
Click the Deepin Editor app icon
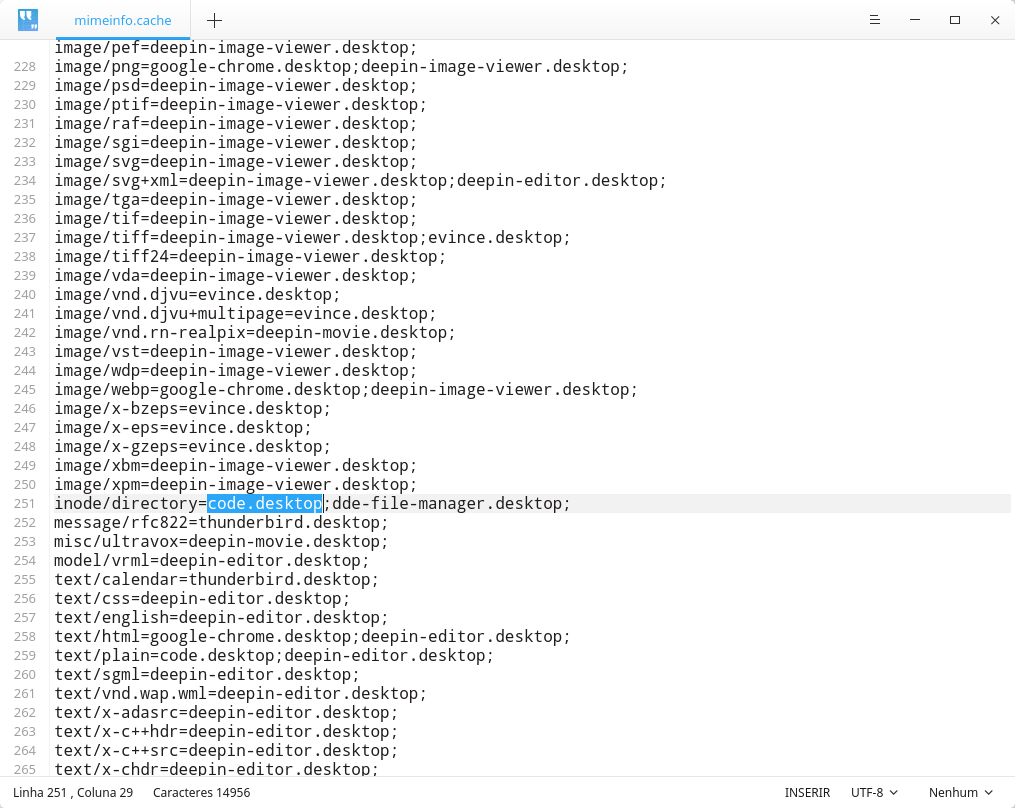[x=28, y=20]
